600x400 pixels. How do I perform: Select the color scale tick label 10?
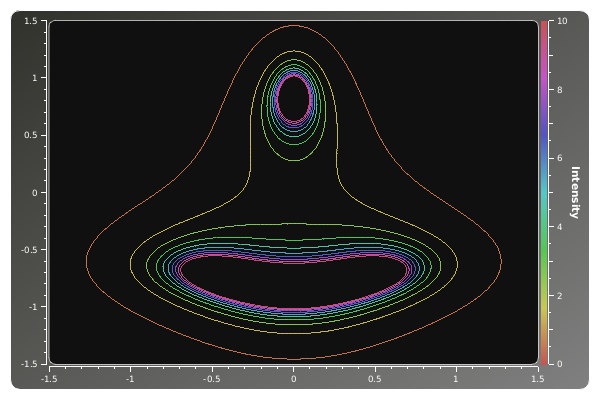tap(562, 21)
